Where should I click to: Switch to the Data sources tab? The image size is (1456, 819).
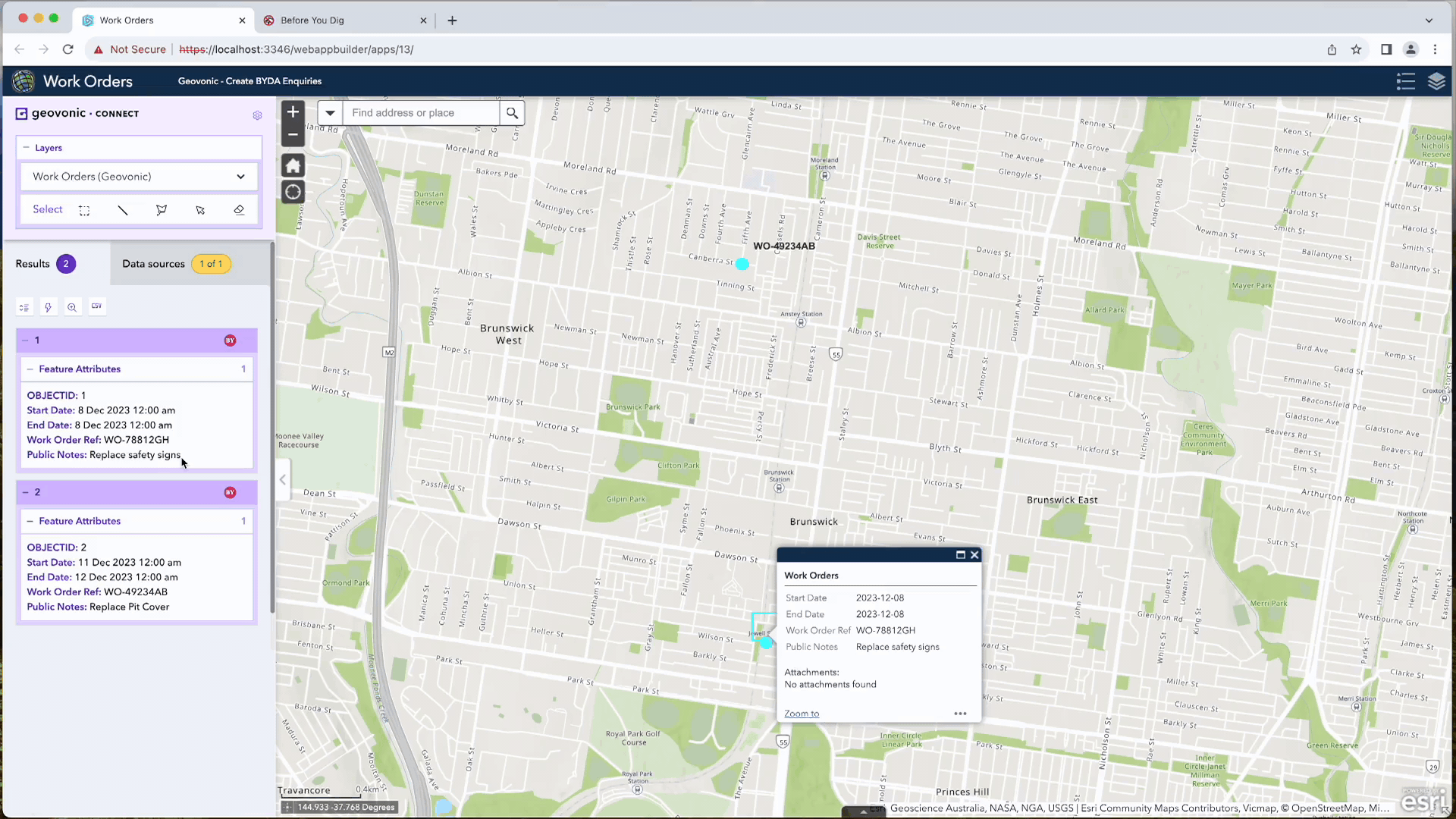tap(153, 263)
